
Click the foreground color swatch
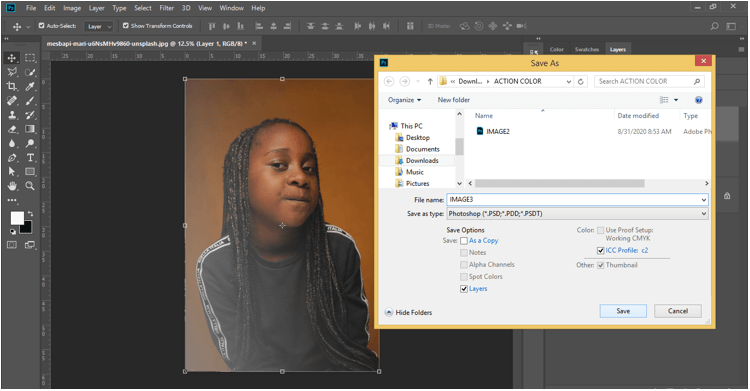point(17,218)
